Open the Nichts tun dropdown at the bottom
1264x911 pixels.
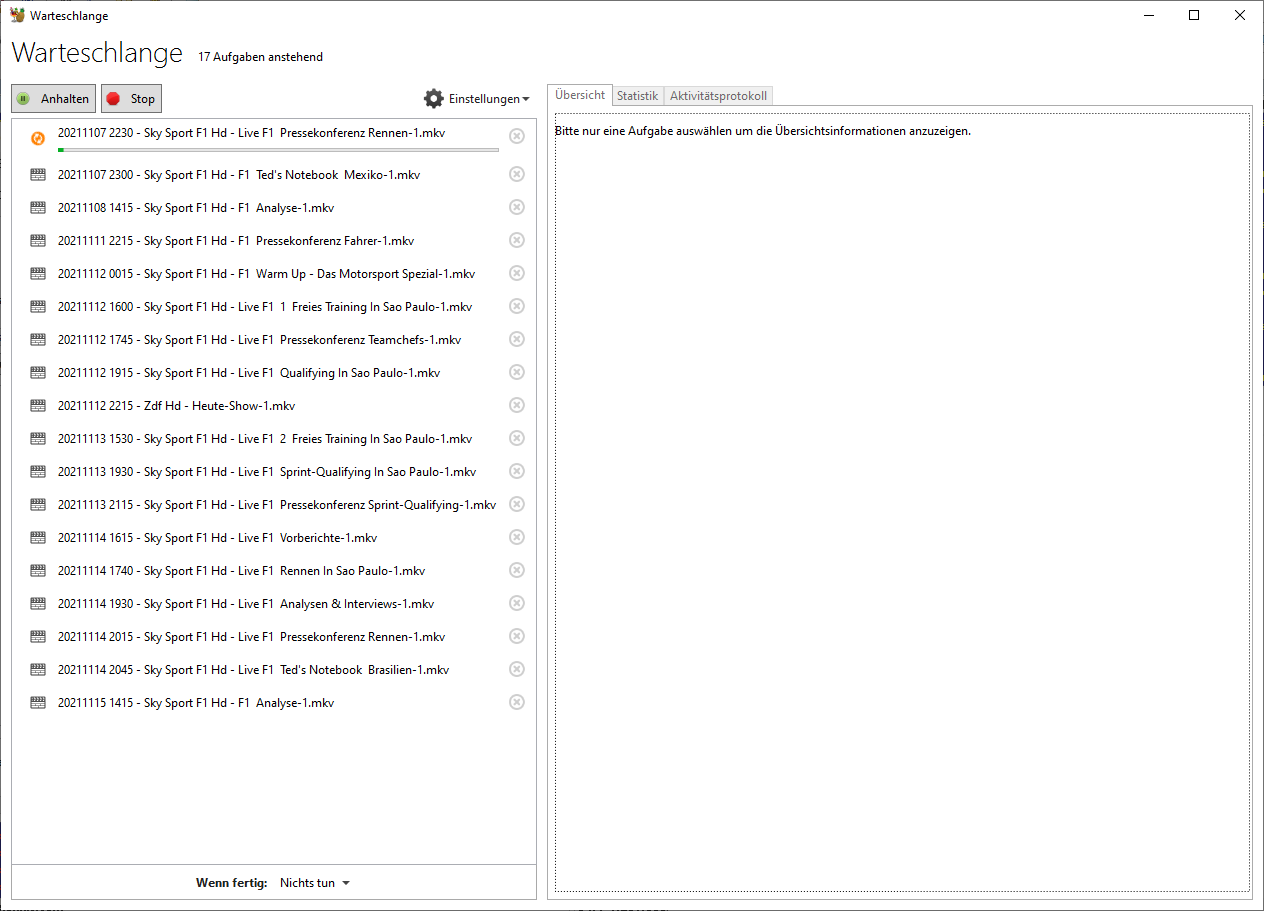click(x=314, y=882)
